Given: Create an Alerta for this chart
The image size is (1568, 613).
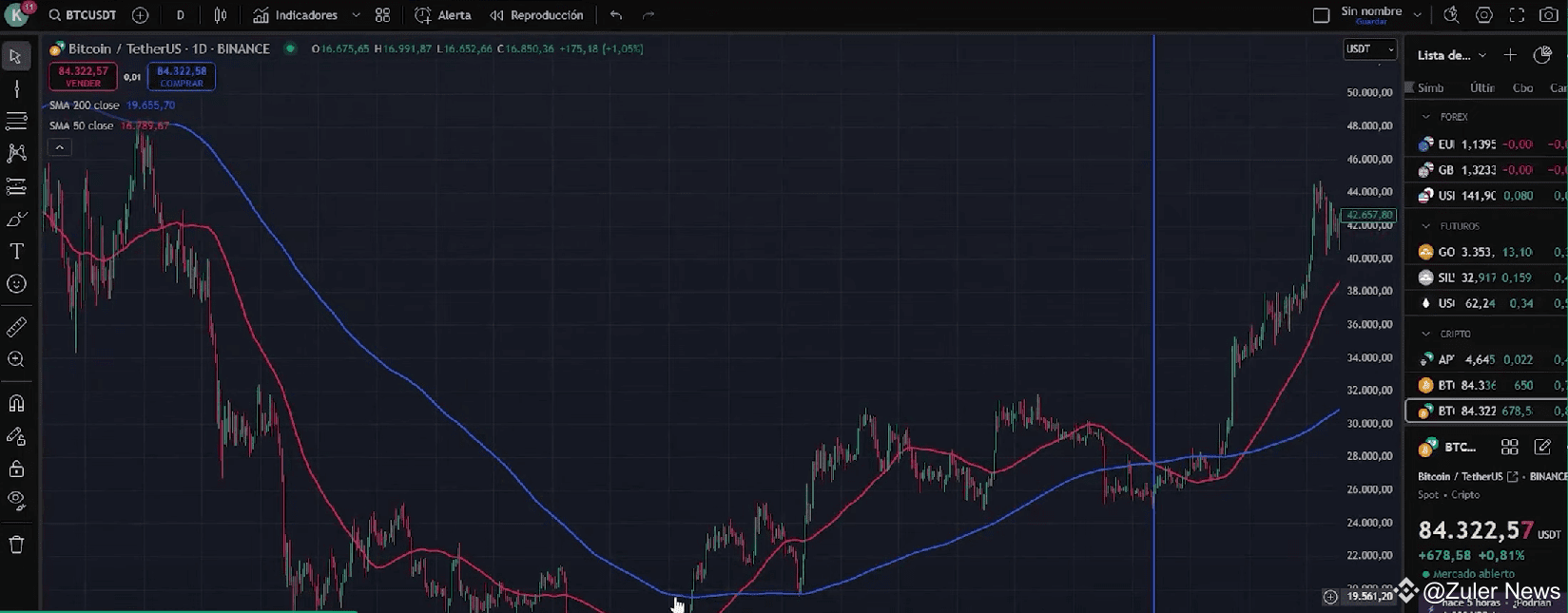Looking at the screenshot, I should [443, 15].
